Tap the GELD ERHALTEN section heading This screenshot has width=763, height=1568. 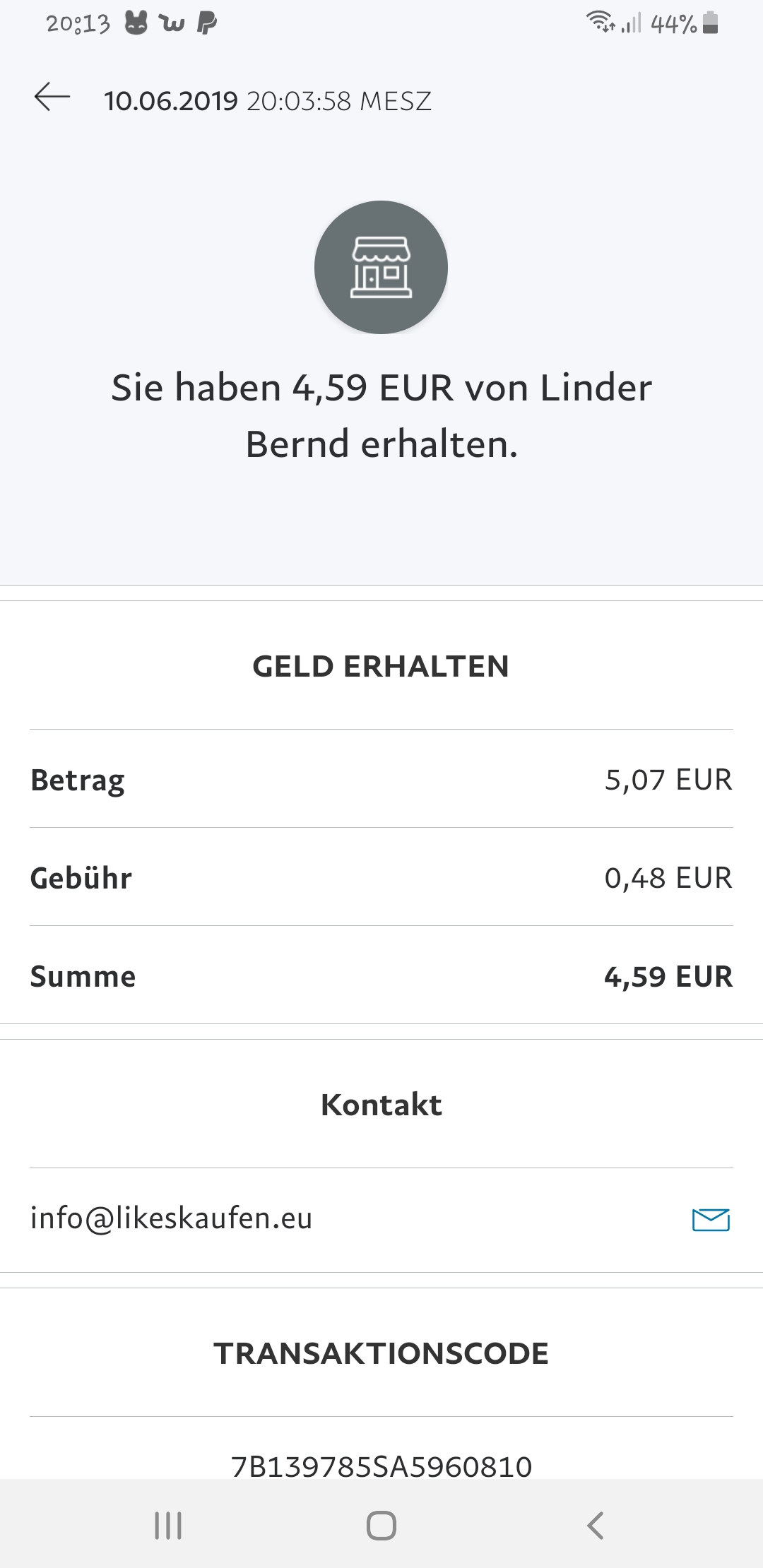point(381,666)
